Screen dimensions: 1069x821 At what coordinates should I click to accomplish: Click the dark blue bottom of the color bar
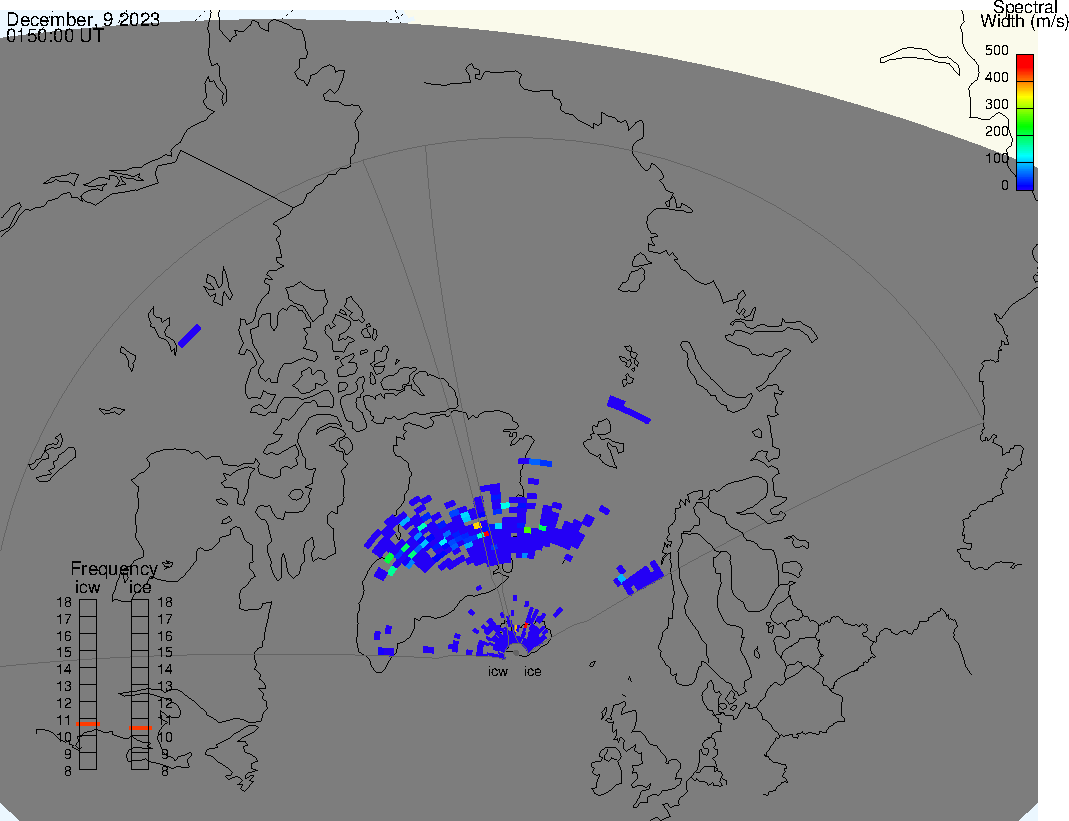[1025, 179]
